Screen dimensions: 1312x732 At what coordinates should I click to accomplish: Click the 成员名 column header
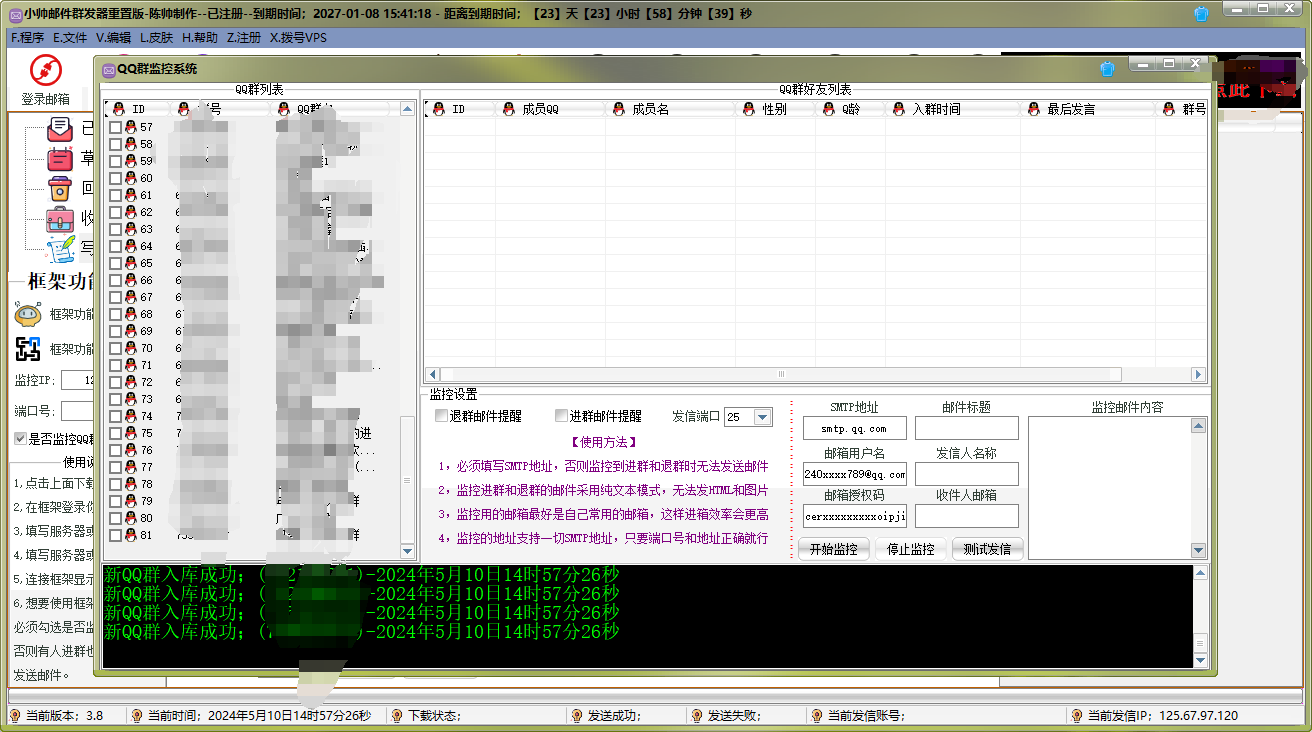coord(670,109)
